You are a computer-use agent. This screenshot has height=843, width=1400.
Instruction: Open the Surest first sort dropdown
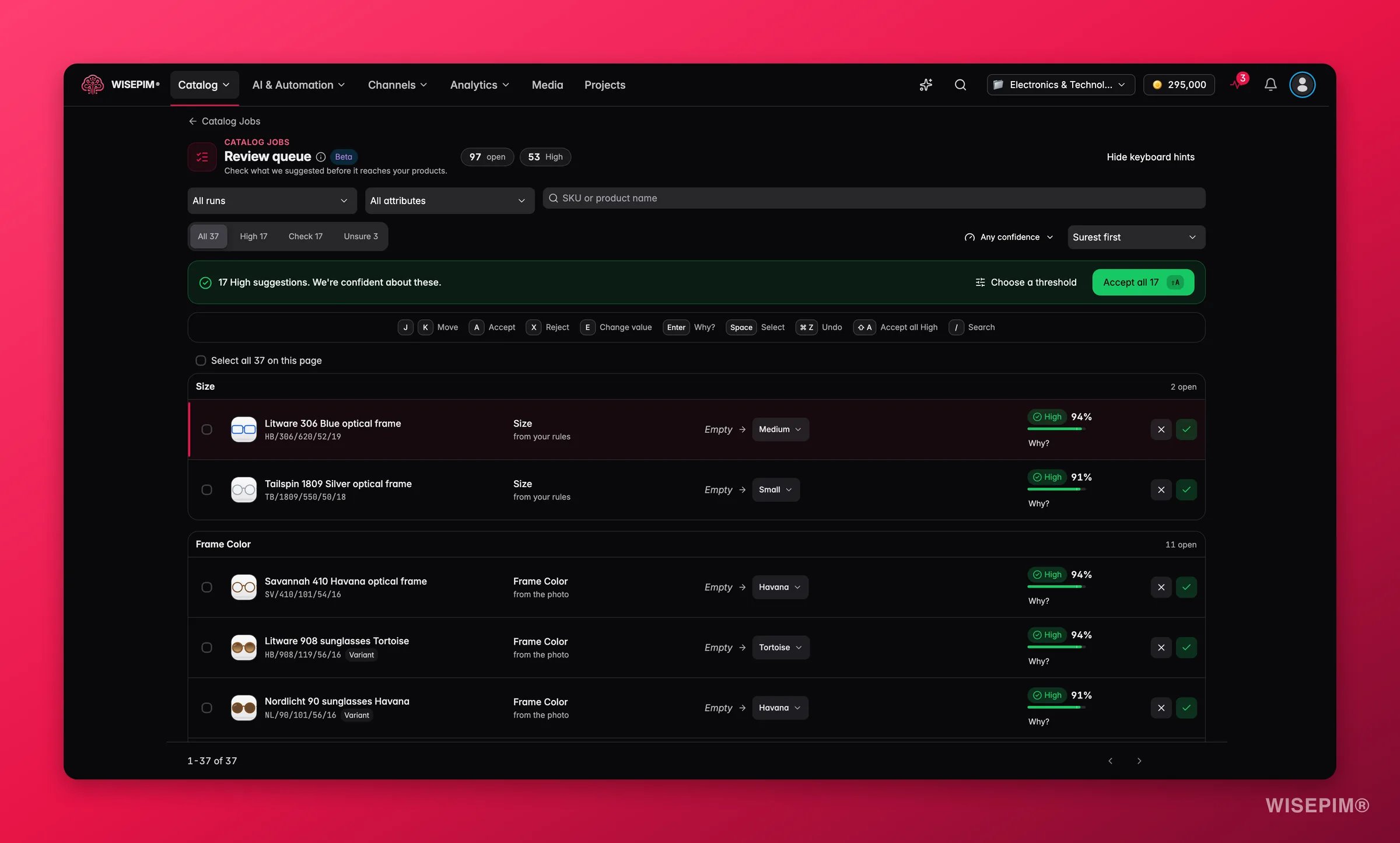[x=1136, y=237]
